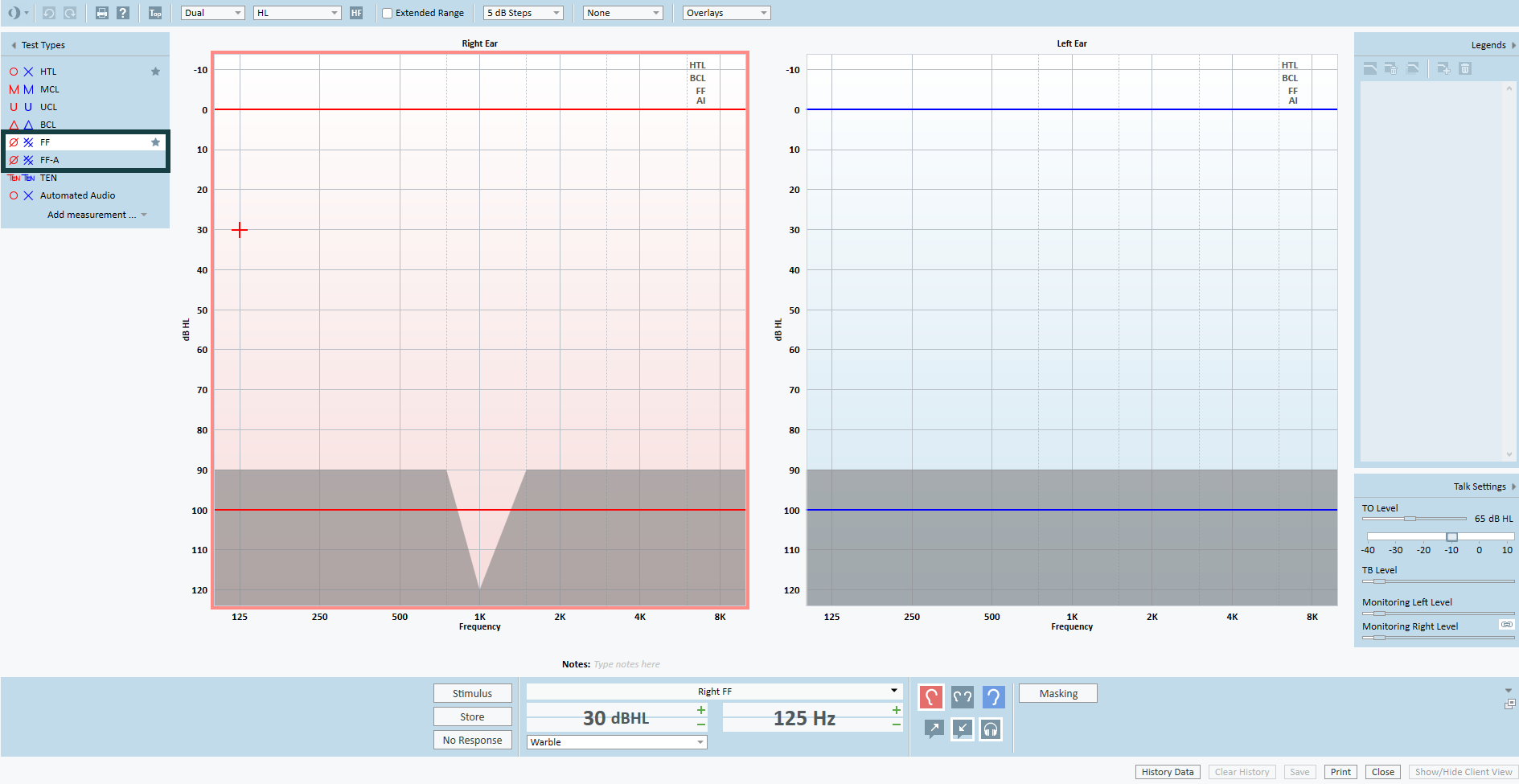Image resolution: width=1519 pixels, height=784 pixels.
Task: Toggle the Top window icon
Action: tap(155, 13)
